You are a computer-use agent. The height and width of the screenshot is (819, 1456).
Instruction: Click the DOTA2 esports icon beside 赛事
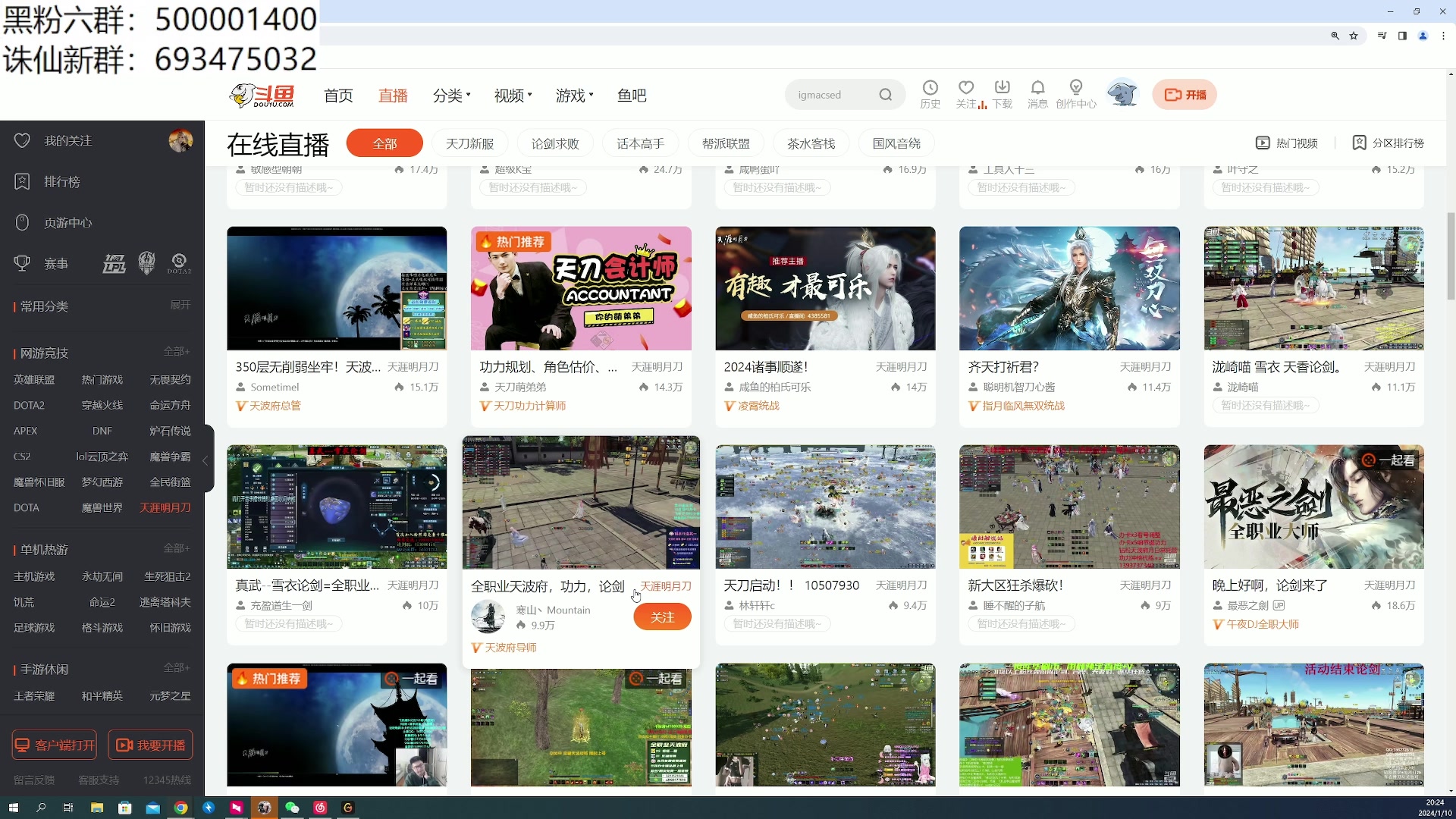pos(179,263)
